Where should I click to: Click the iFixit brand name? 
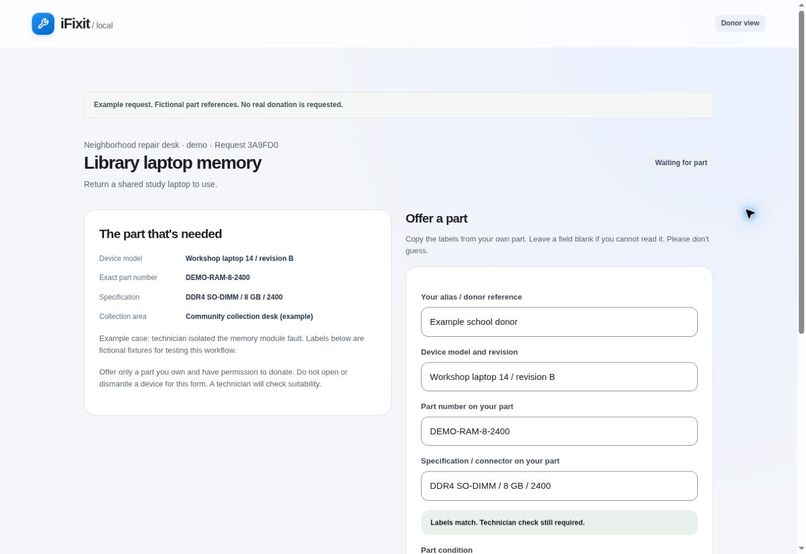pos(75,24)
